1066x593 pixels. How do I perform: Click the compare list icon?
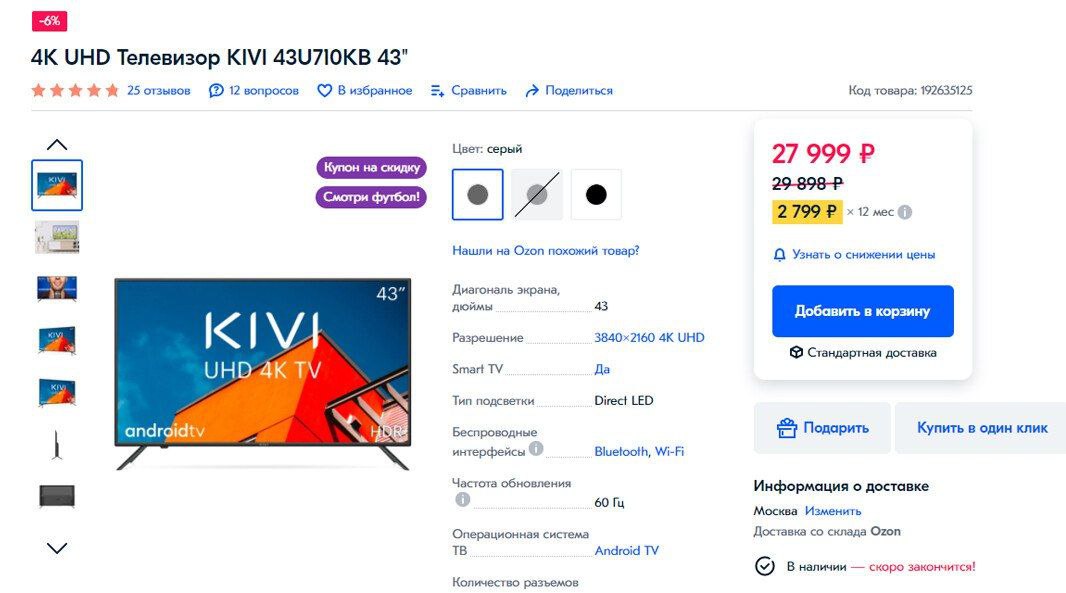pos(437,90)
